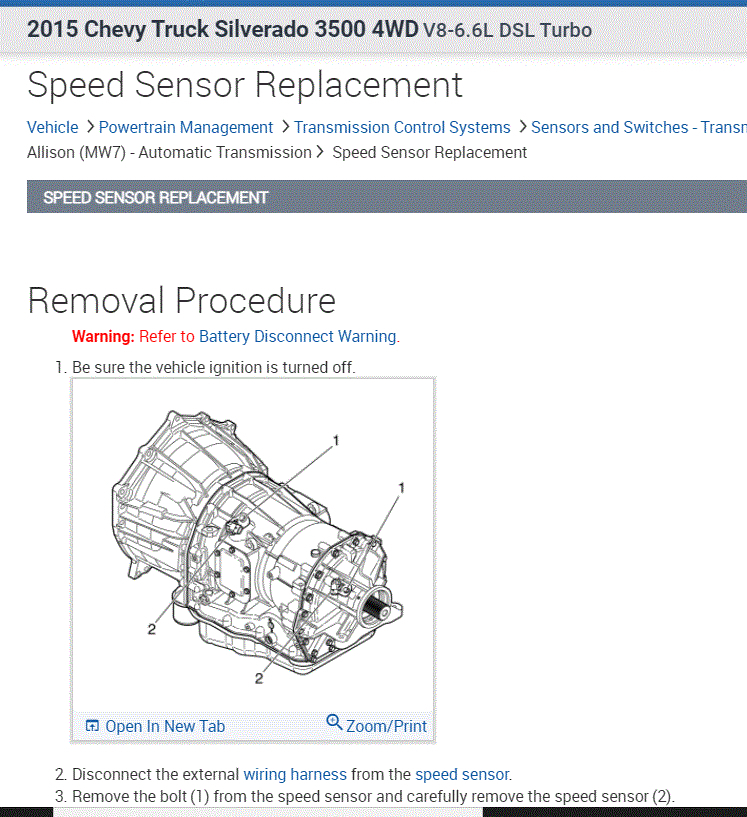Image resolution: width=747 pixels, height=817 pixels.
Task: Follow the wiring harness link
Action: (295, 774)
